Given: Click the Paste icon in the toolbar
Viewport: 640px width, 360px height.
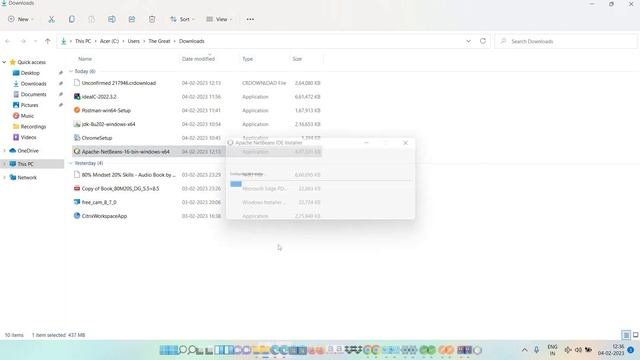Looking at the screenshot, I should point(91,19).
